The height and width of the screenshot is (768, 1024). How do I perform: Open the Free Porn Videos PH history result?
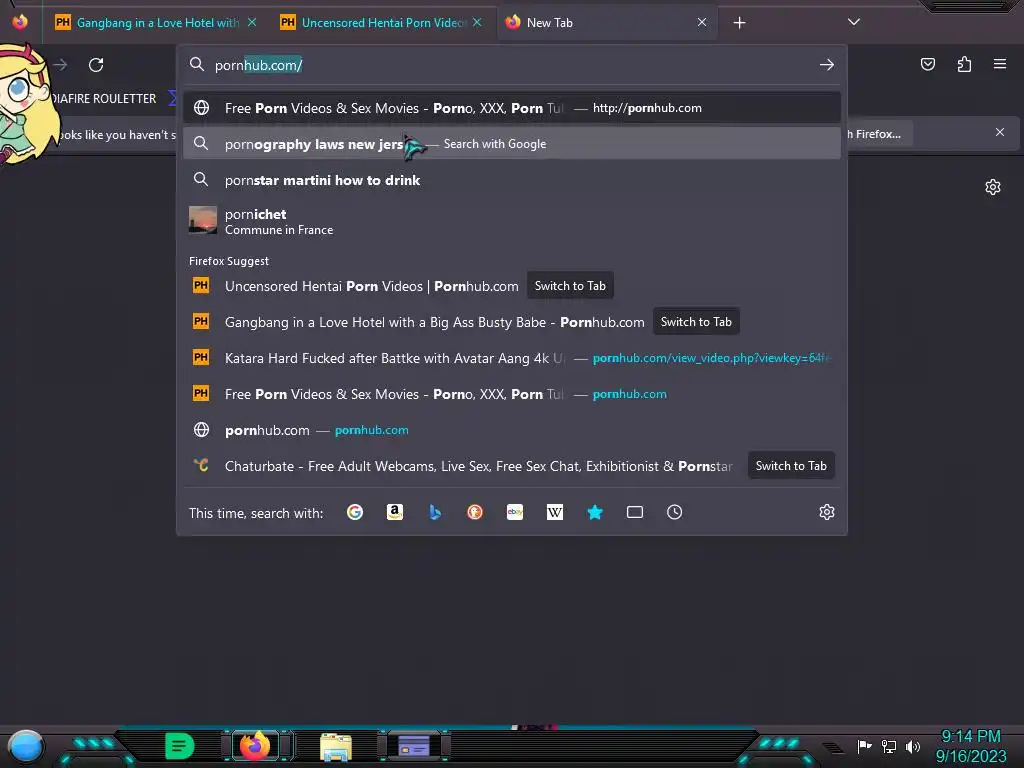(512, 394)
